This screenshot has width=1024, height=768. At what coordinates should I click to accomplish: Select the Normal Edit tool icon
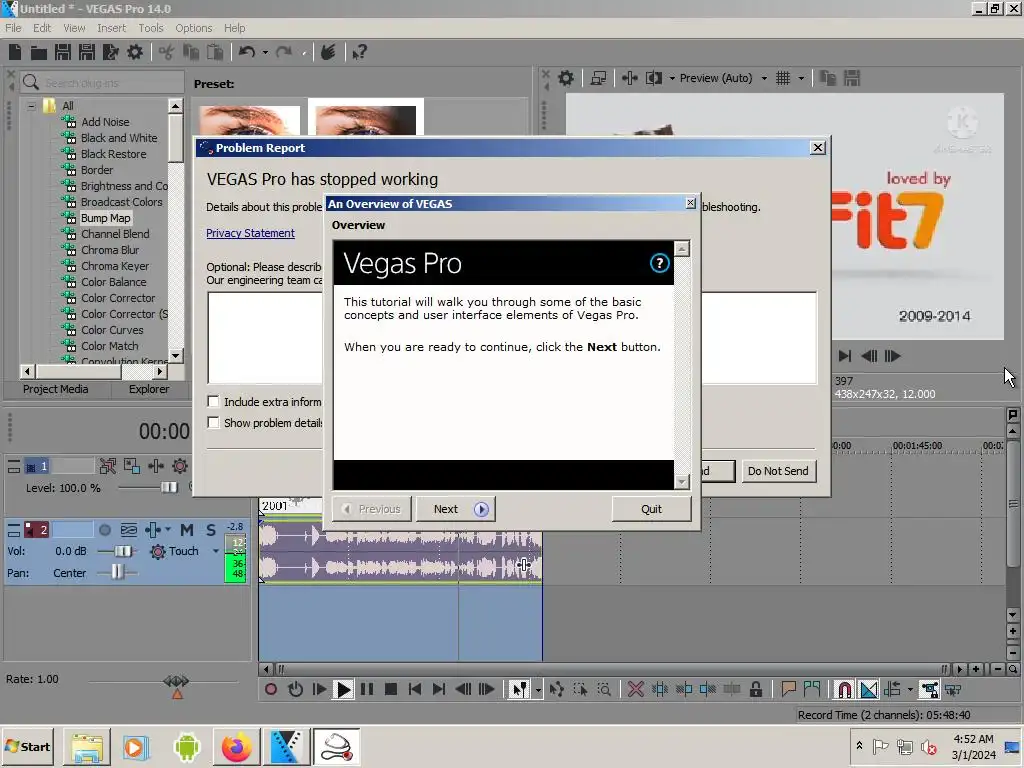[519, 689]
